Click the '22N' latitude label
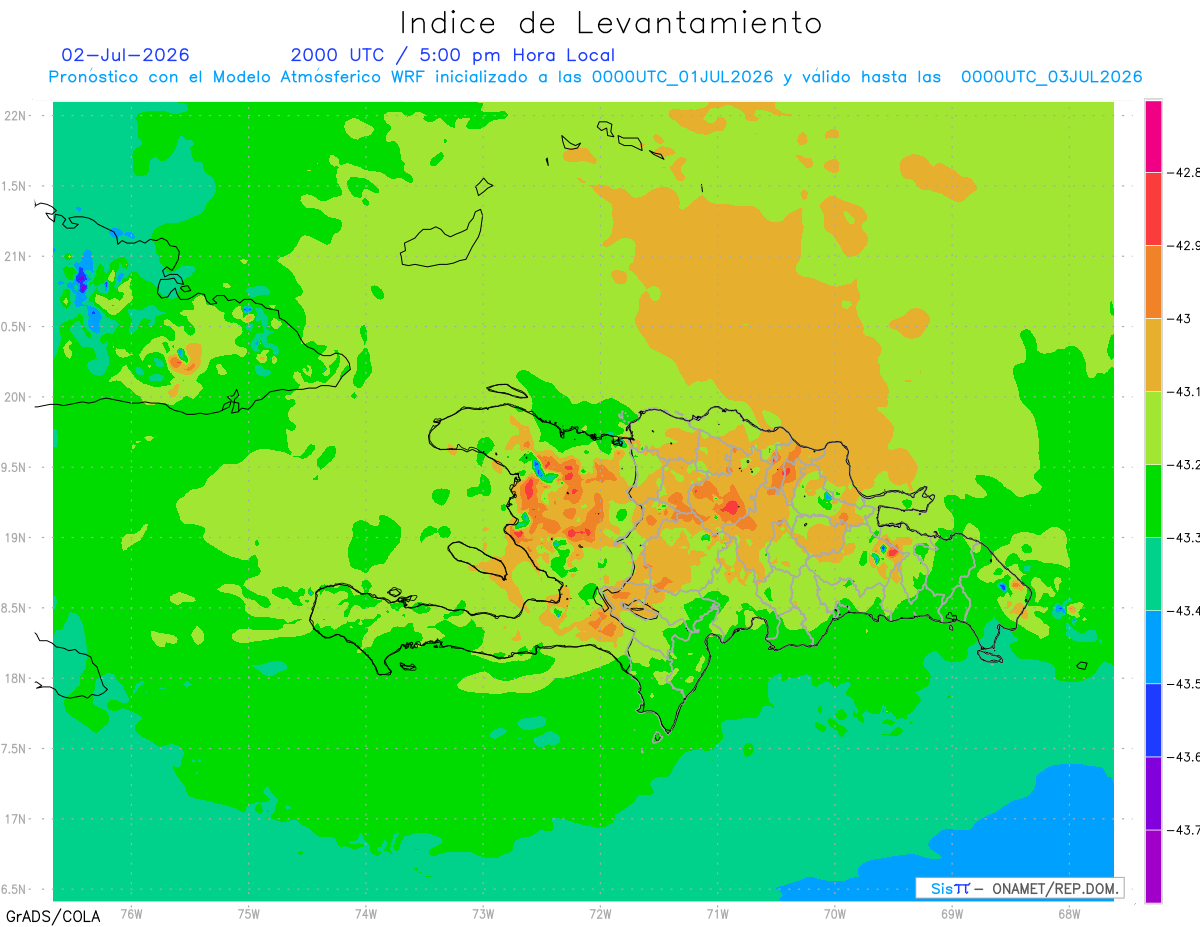 [x=15, y=115]
